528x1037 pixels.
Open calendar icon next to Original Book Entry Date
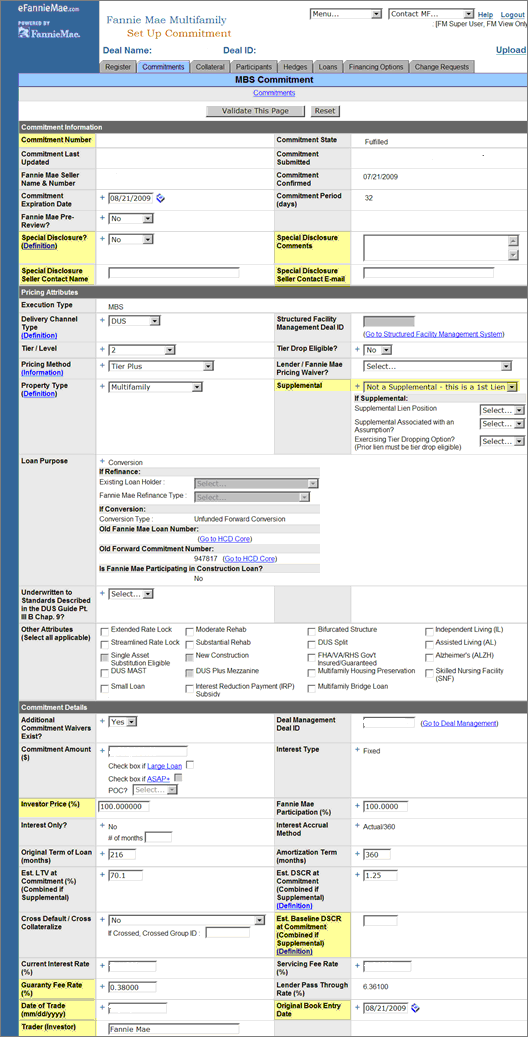(415, 1009)
